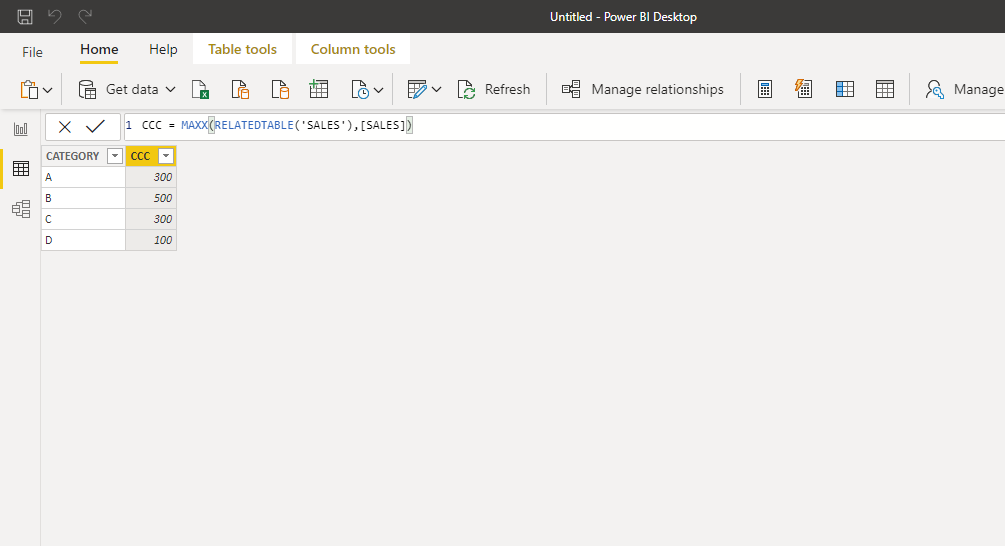This screenshot has height=546, width=1005.
Task: Select the CATEGORY column header
Action: [72, 156]
